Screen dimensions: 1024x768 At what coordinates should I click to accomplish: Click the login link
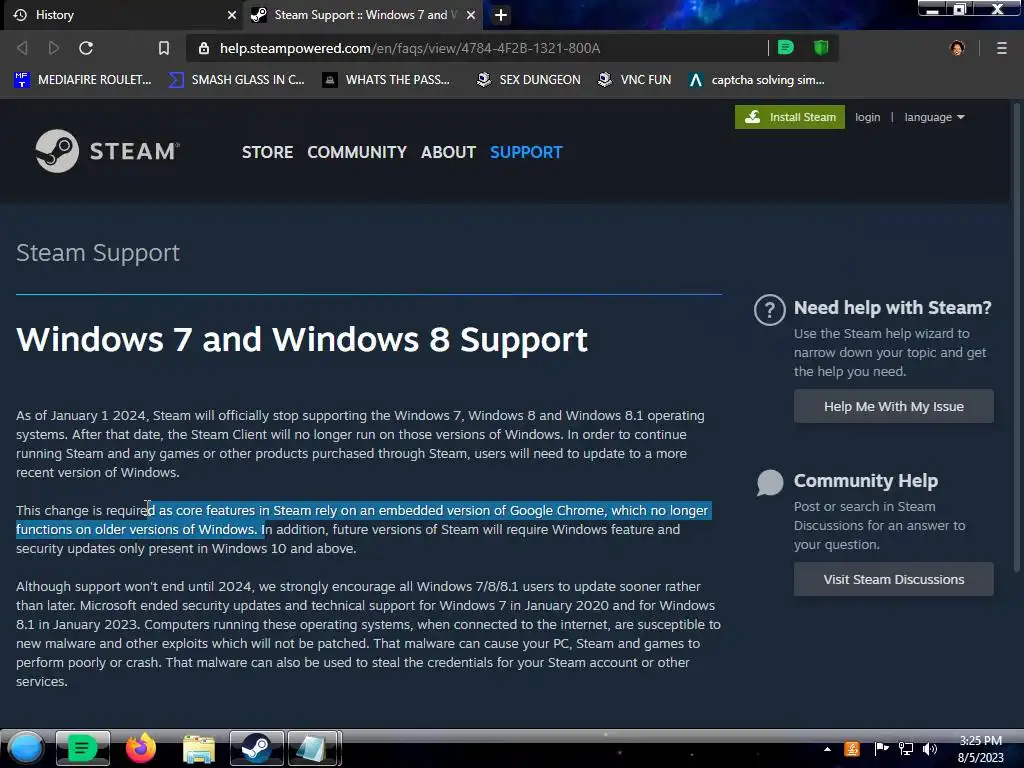(867, 117)
